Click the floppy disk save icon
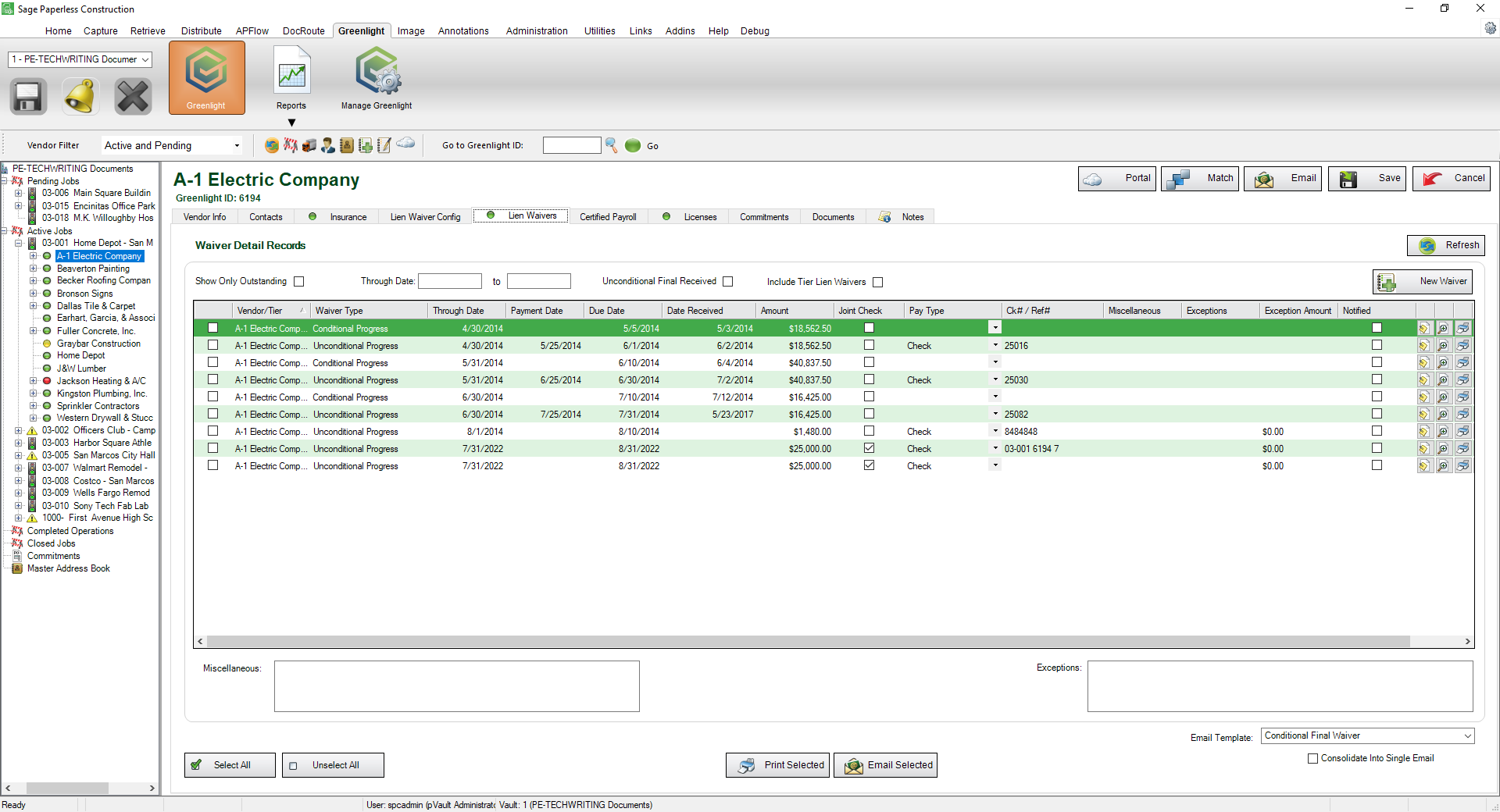 click(x=28, y=97)
